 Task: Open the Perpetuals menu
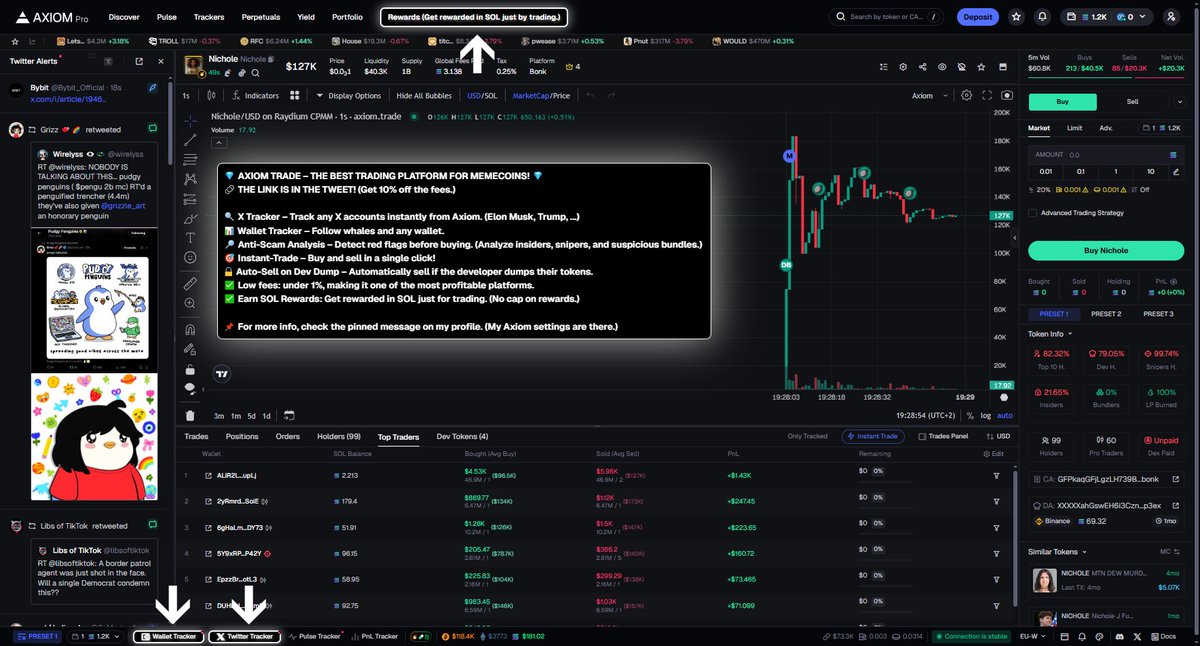tap(261, 17)
